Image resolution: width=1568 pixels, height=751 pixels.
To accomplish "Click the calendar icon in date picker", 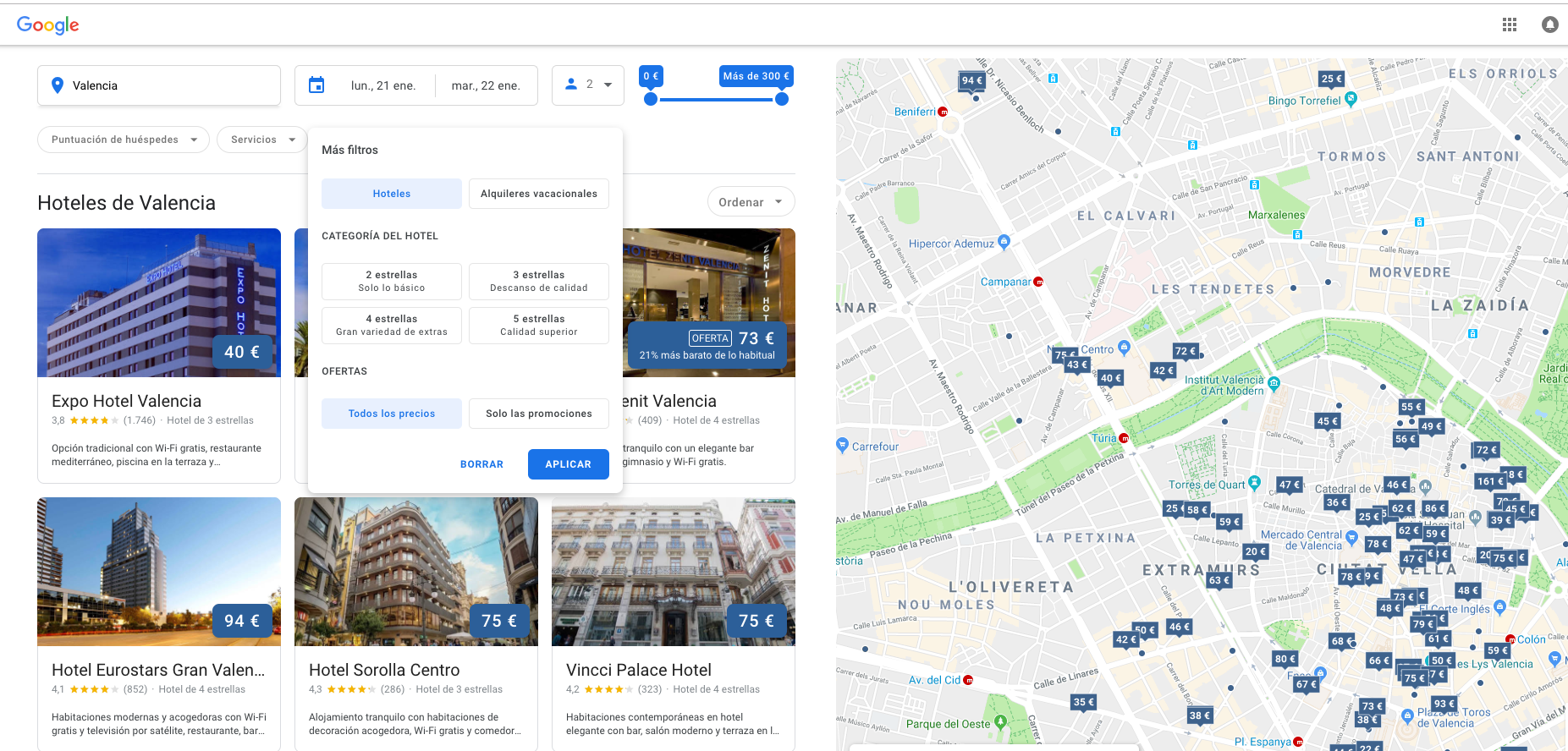I will point(316,85).
